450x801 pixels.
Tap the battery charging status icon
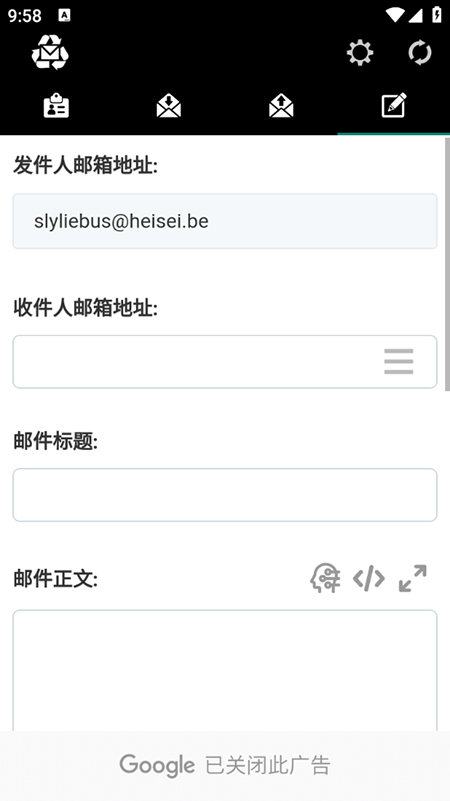pyautogui.click(x=437, y=14)
